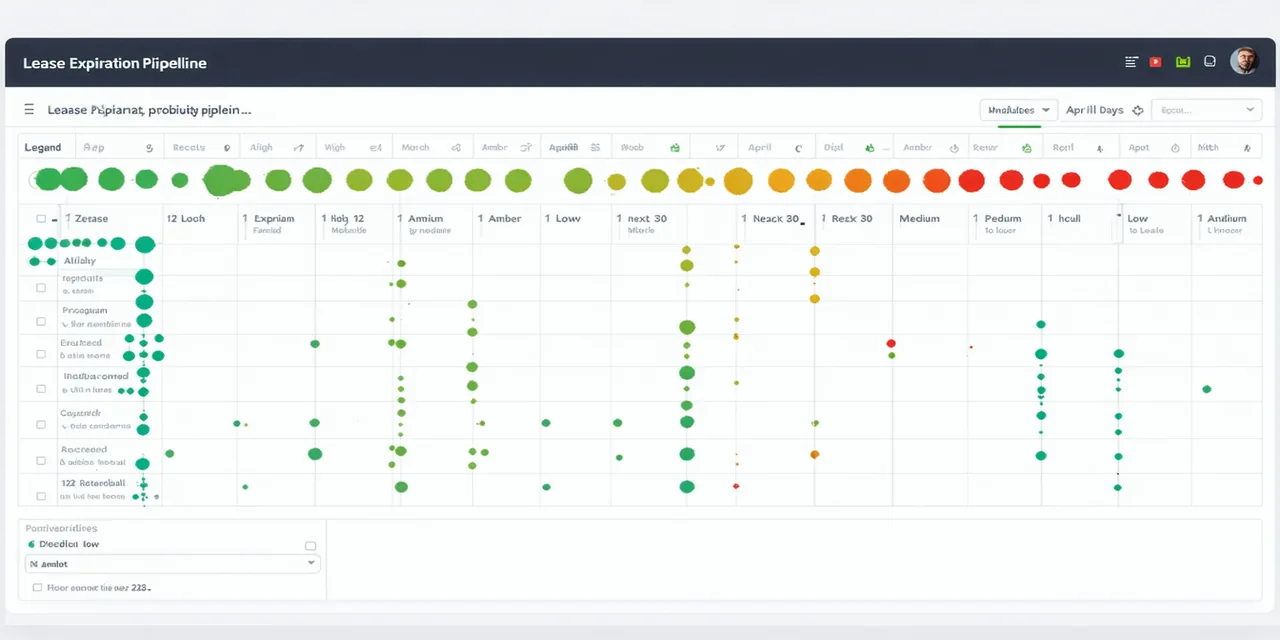
Task: Click the arrow icon next to Aligh tab
Action: coord(298,148)
